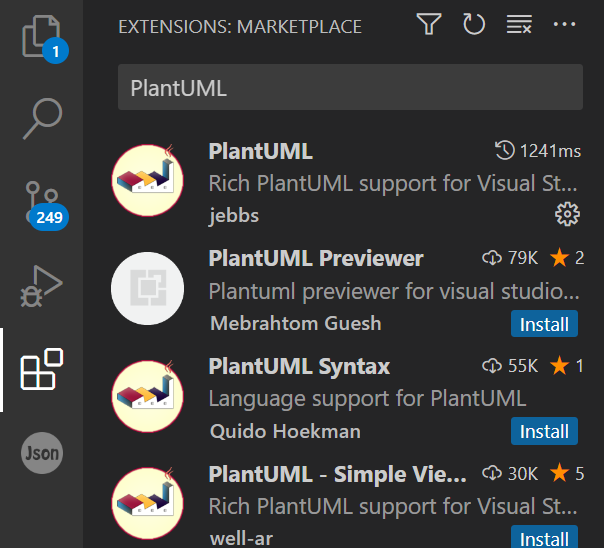Image resolution: width=604 pixels, height=548 pixels.
Task: Open the Run and Debug view
Action: click(42, 286)
